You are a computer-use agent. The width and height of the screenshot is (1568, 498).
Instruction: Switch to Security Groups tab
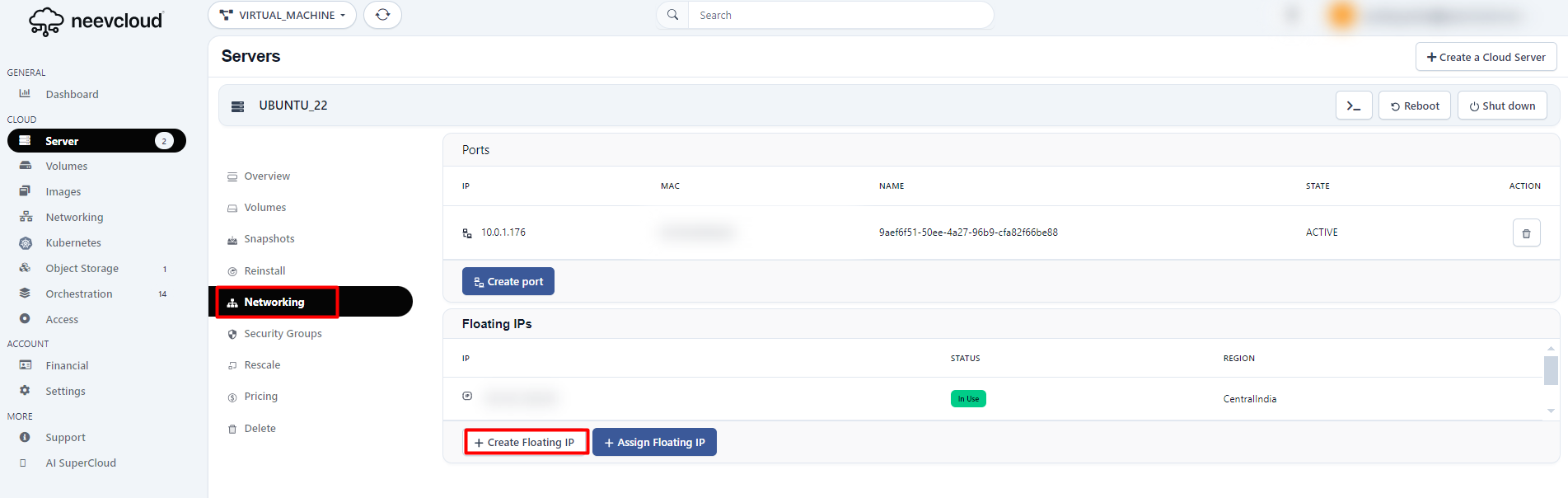(x=283, y=334)
